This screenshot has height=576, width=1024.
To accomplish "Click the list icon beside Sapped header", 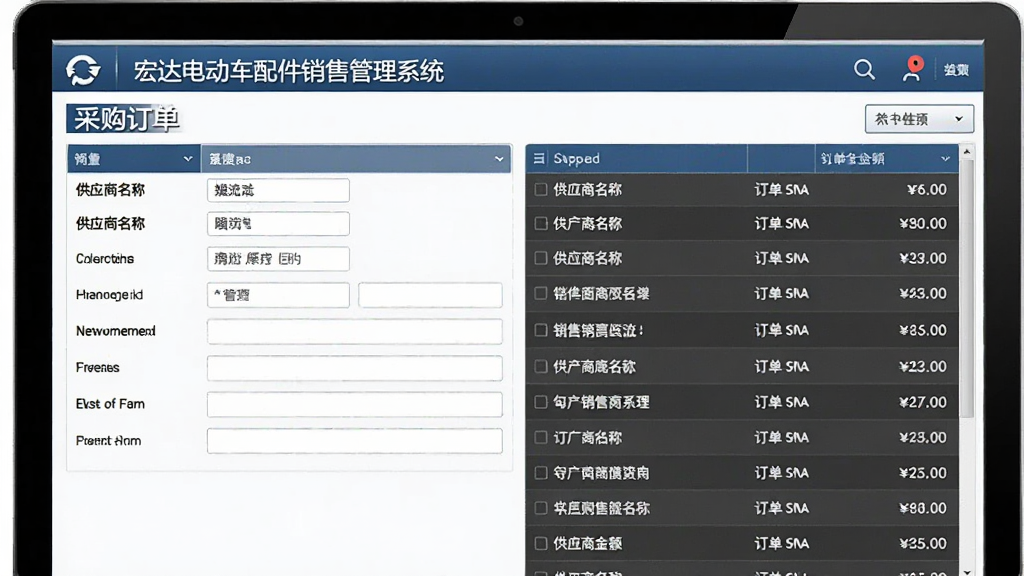I will [x=539, y=159].
